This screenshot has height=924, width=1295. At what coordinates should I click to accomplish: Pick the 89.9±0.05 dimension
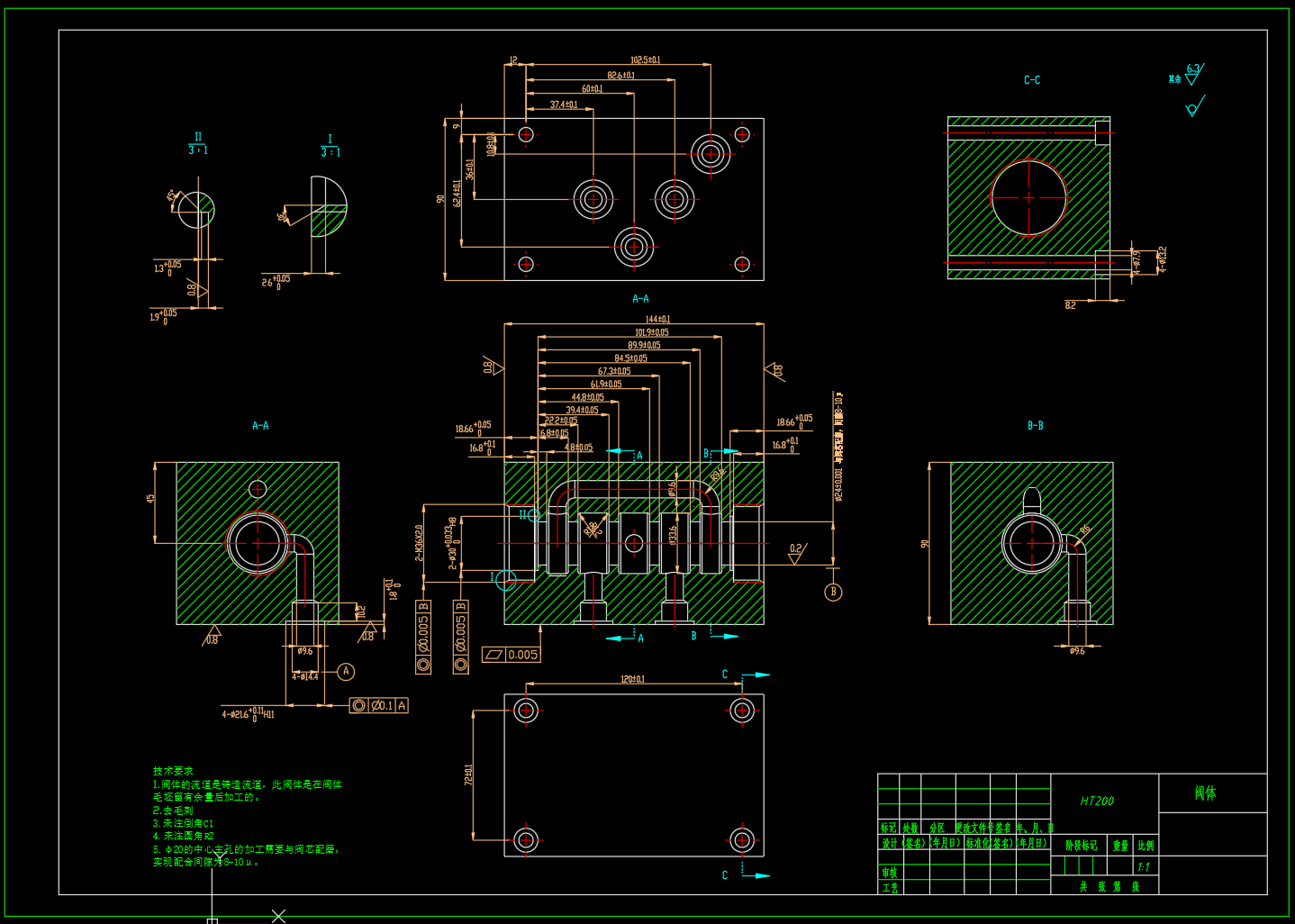(644, 345)
